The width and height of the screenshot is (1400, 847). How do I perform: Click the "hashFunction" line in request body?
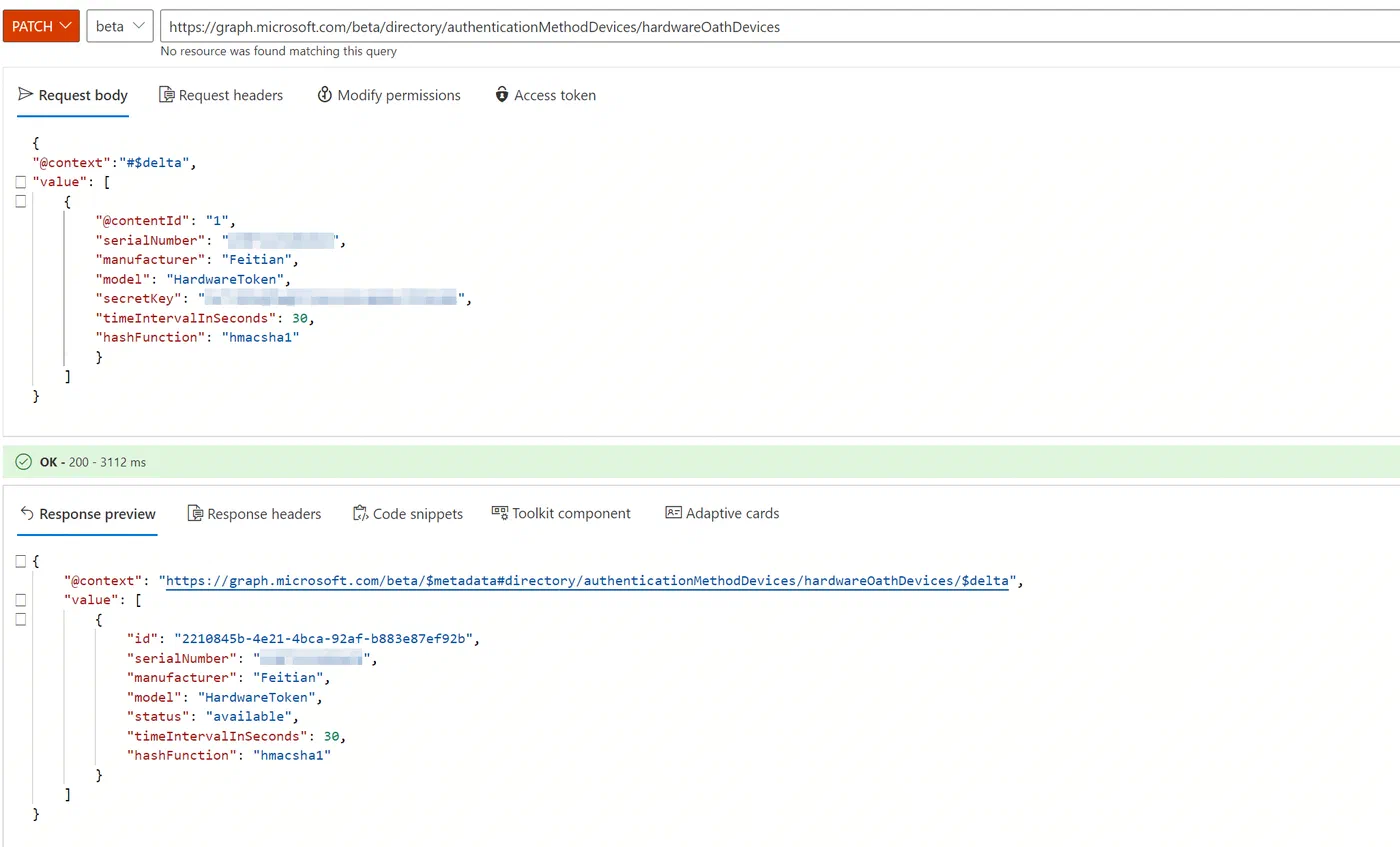coord(197,337)
